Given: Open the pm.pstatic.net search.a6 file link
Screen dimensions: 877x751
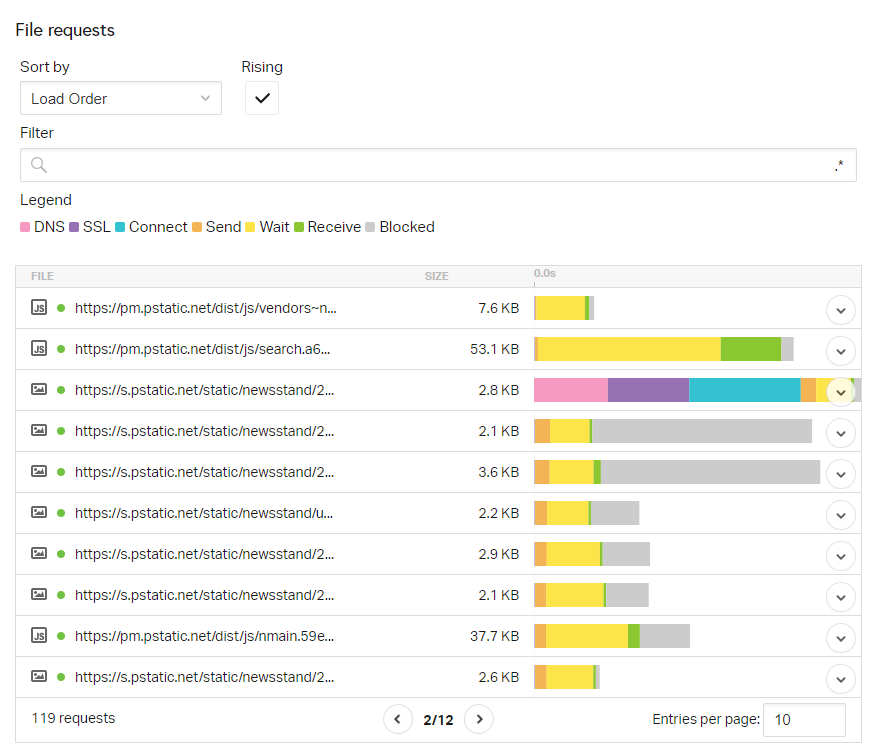Looking at the screenshot, I should [202, 349].
